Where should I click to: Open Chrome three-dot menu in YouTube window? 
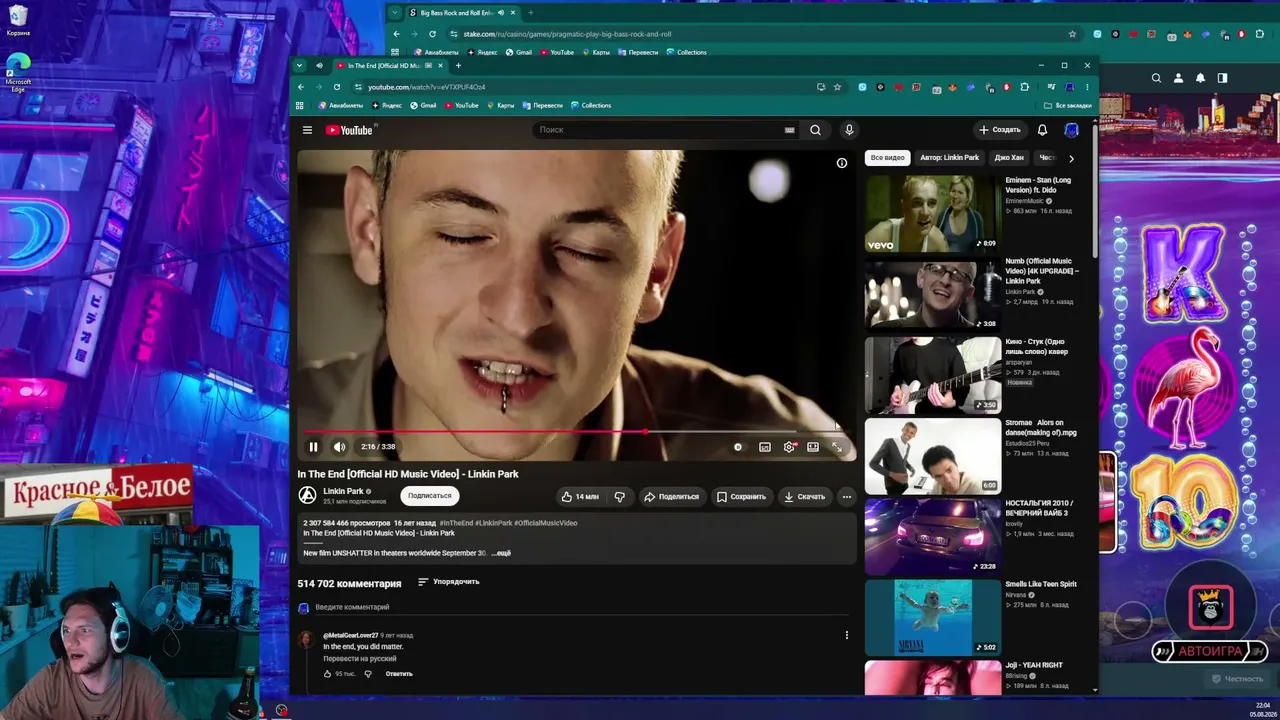pos(1087,87)
